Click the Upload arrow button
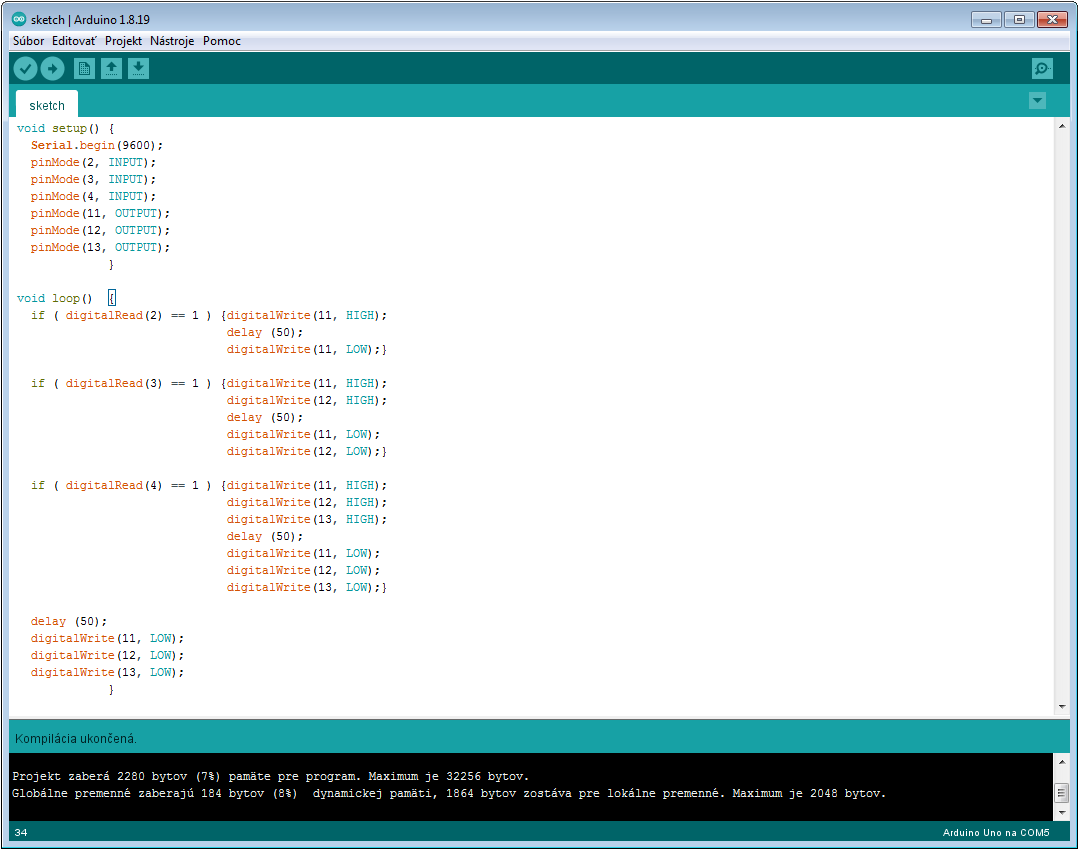 click(x=52, y=69)
